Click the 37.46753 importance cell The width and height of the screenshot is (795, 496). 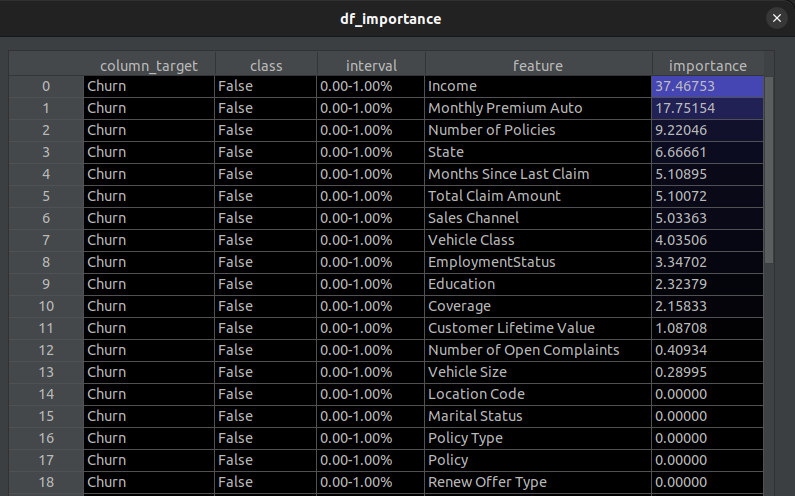point(707,86)
